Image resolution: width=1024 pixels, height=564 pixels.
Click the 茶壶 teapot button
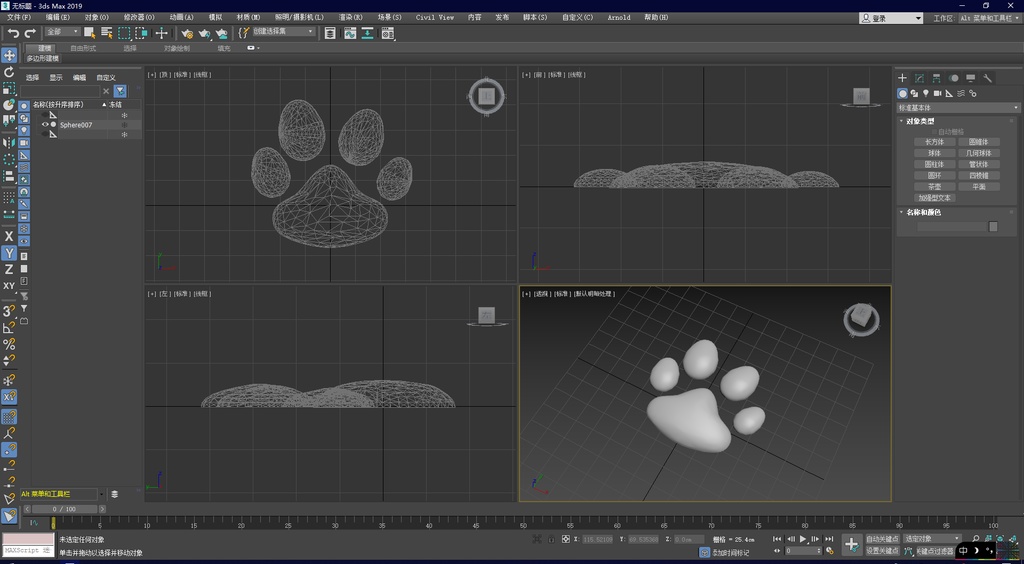click(935, 187)
